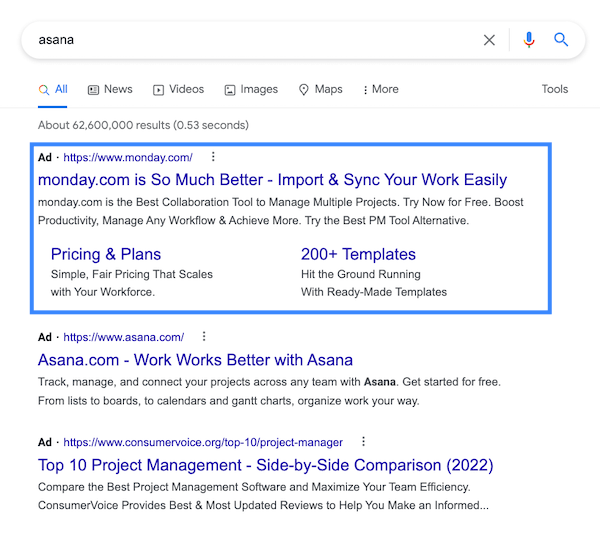This screenshot has width=600, height=533.
Task: Click text 'with Your Workforce.'
Action: click(103, 292)
